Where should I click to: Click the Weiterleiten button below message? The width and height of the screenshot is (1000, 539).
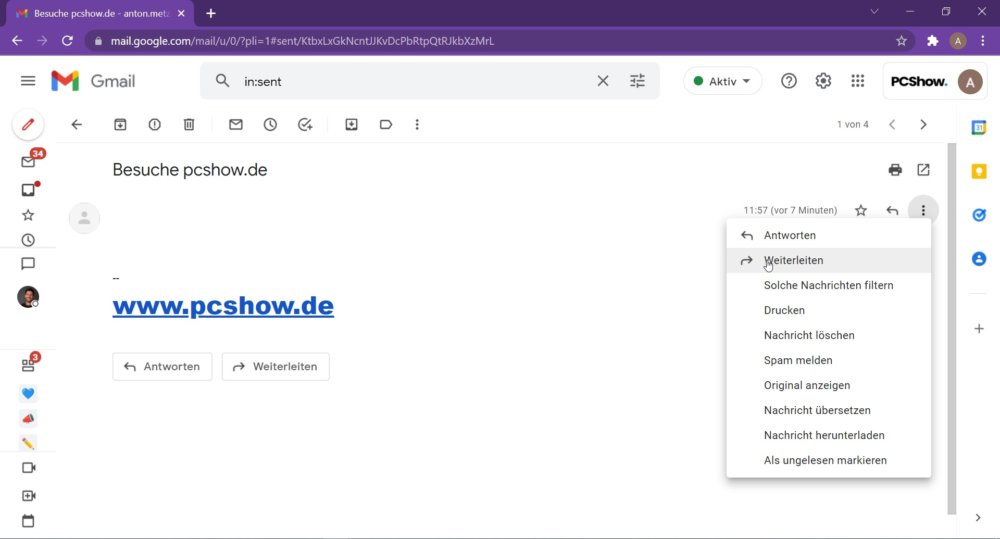[276, 367]
